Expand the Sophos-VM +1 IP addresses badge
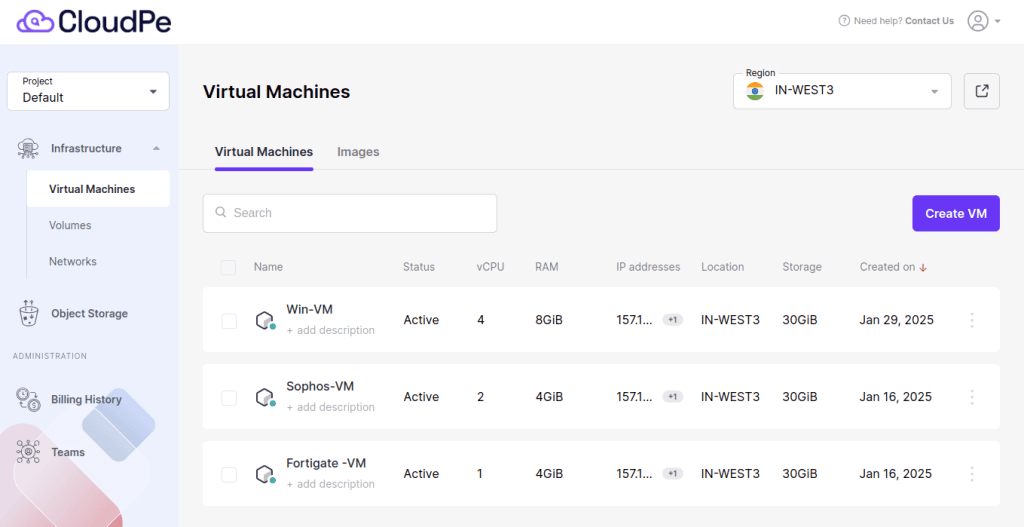Viewport: 1024px width, 527px height. tap(673, 397)
